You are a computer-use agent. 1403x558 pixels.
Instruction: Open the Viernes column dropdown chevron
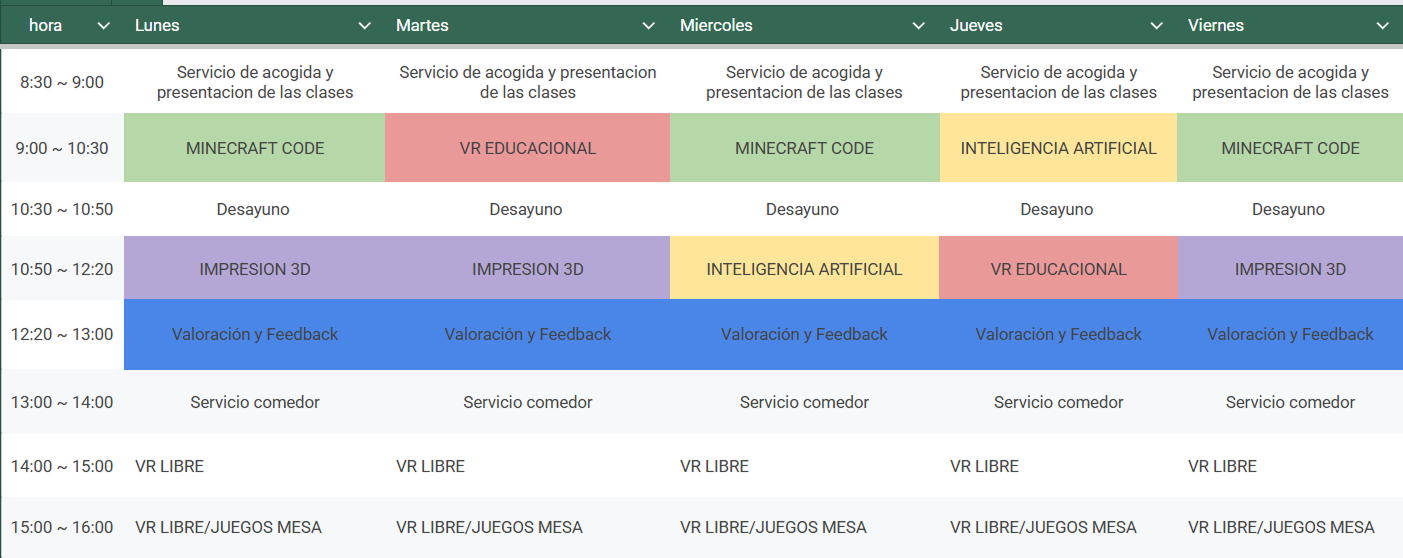1383,26
